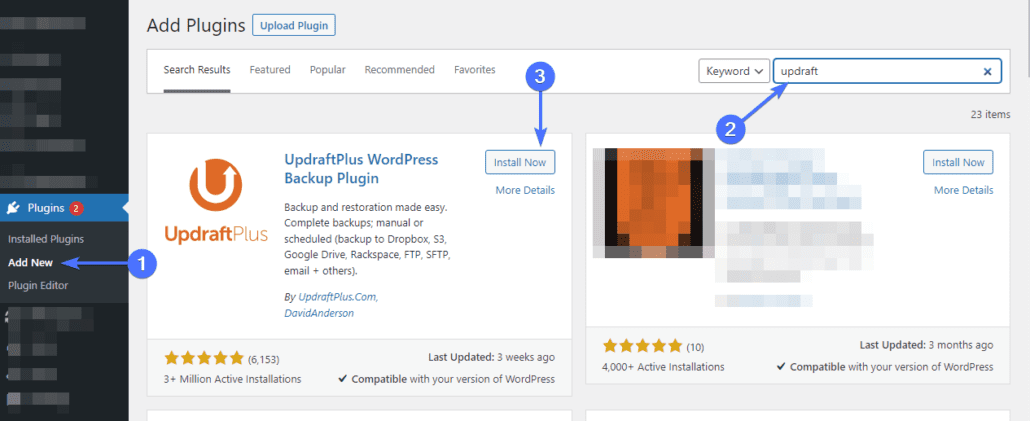This screenshot has height=421, width=1030.
Task: Click the UpdraftPlus logo thumbnail
Action: click(x=216, y=203)
